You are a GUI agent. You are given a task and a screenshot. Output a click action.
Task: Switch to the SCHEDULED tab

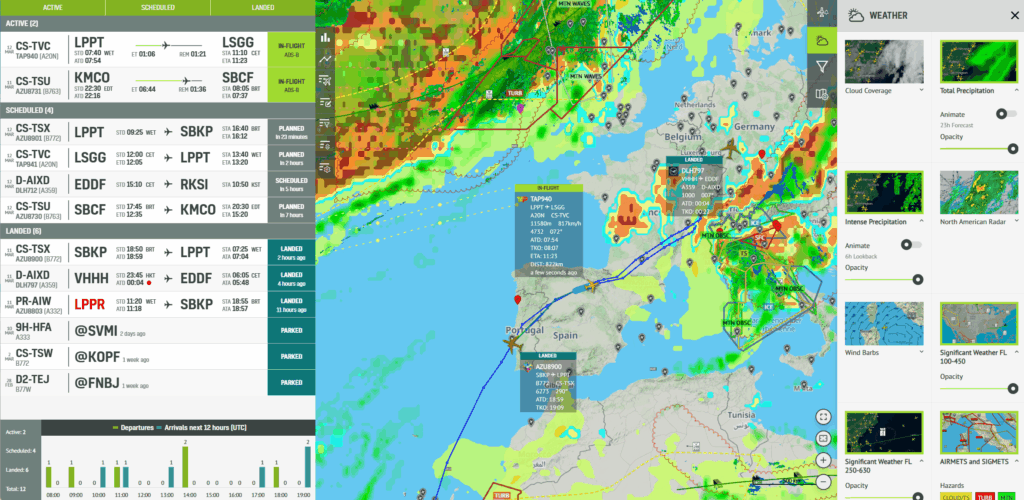[157, 7]
